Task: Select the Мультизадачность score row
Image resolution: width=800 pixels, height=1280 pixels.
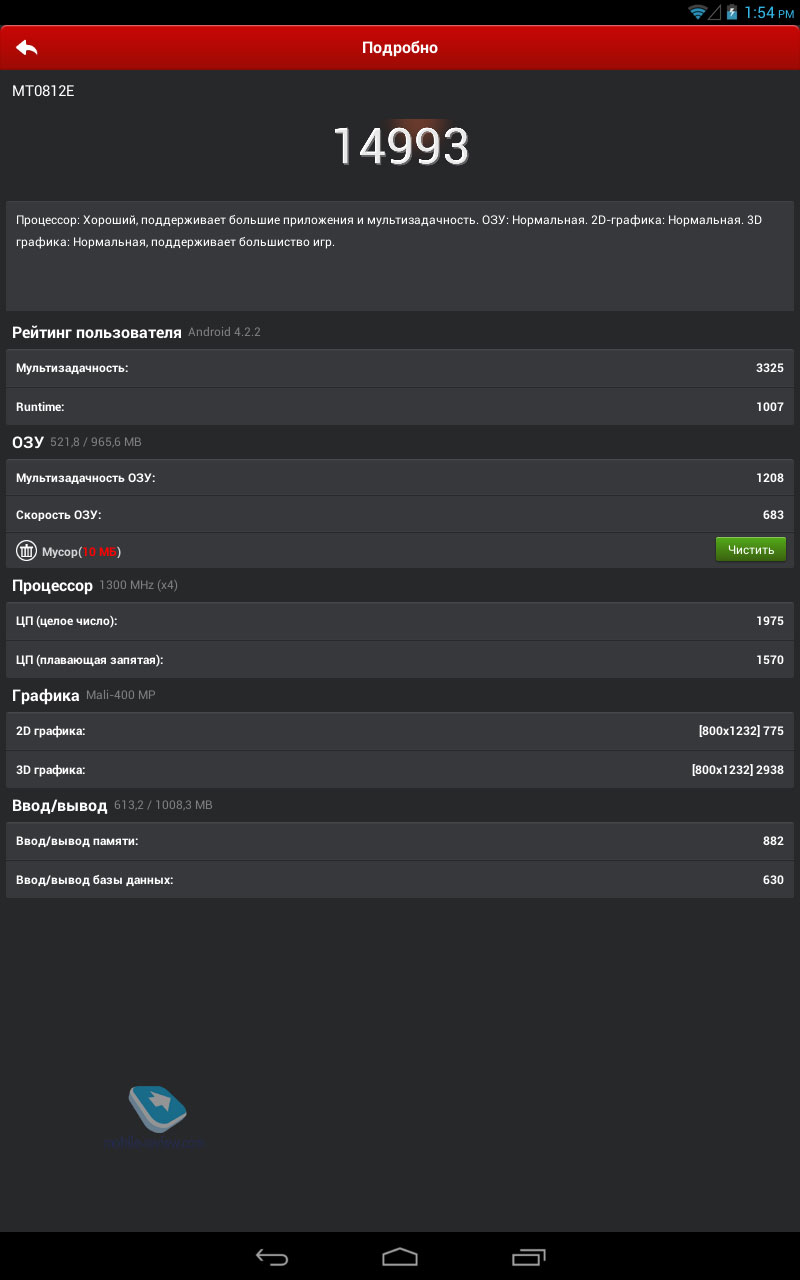Action: pos(400,368)
